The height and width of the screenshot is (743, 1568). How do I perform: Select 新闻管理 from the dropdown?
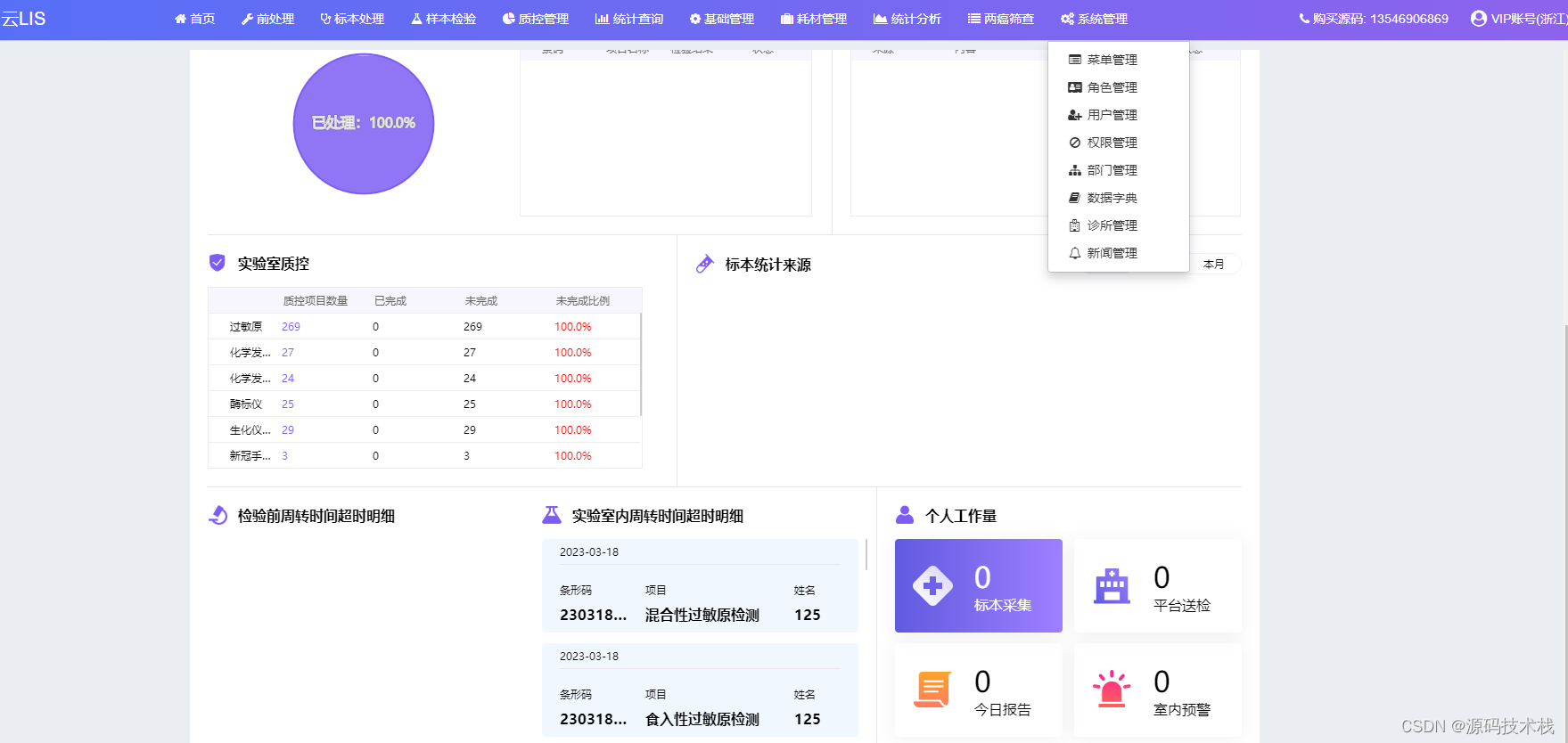[x=1119, y=253]
